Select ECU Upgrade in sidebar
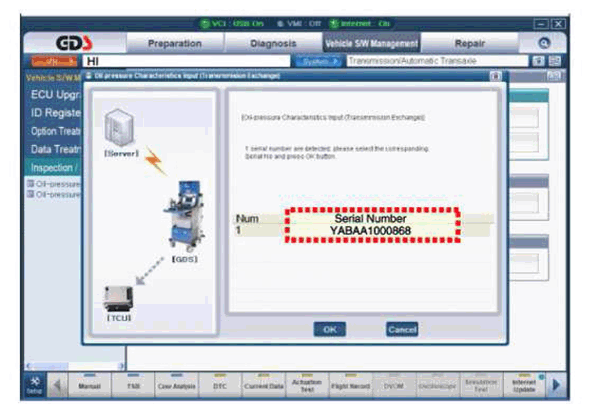This screenshot has height=413, width=591. (x=55, y=95)
